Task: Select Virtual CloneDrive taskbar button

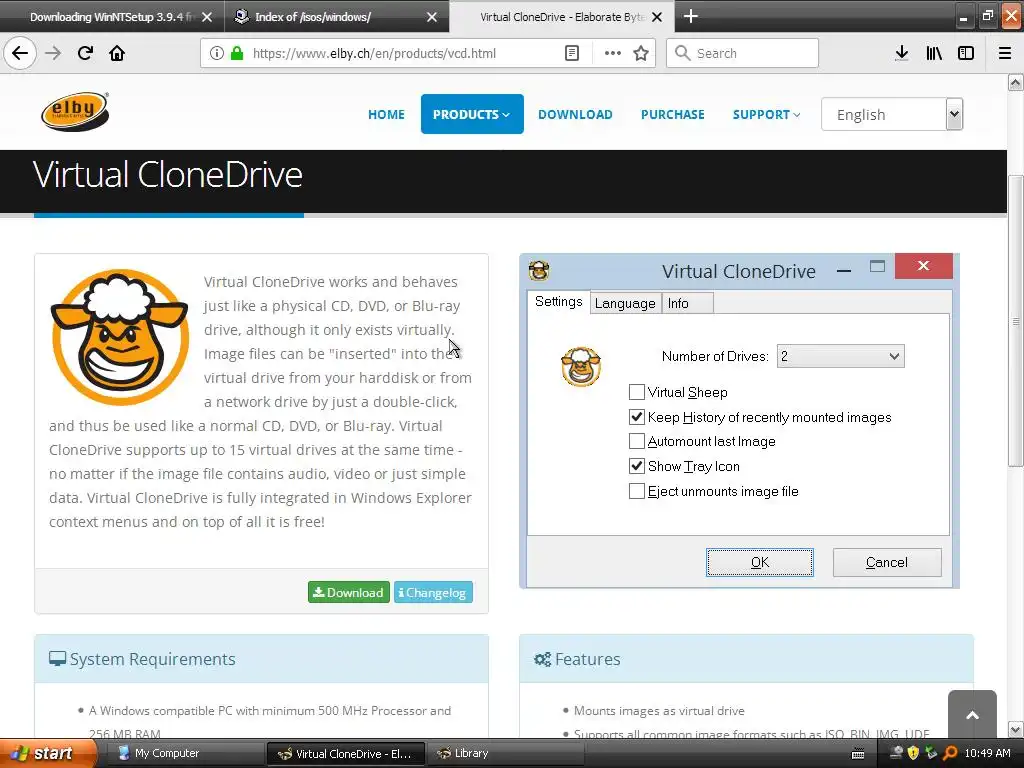Action: tap(346, 753)
